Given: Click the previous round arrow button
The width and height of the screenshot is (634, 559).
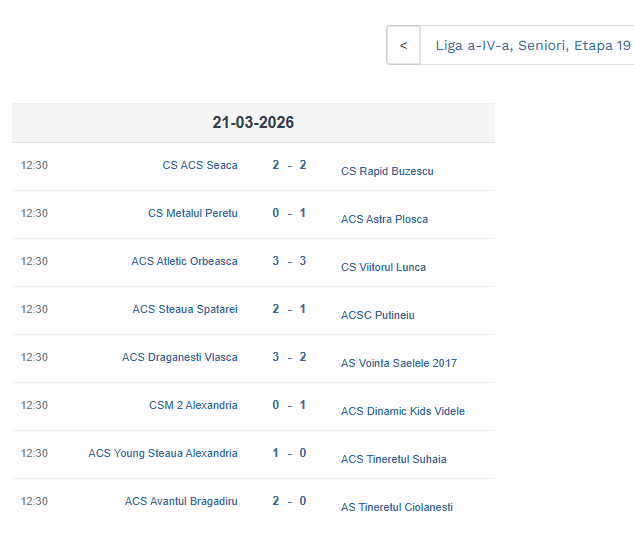Looking at the screenshot, I should point(403,46).
